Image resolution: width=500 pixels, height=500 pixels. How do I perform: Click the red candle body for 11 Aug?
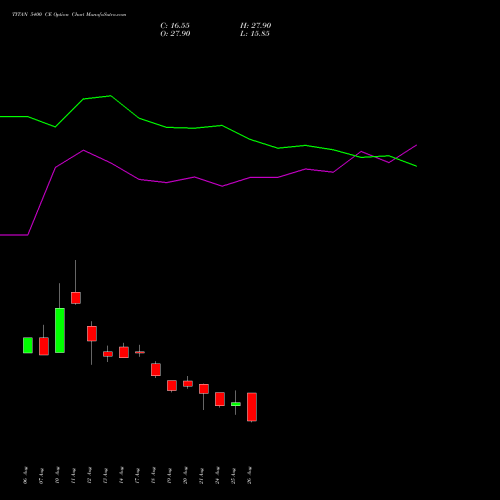point(76,298)
